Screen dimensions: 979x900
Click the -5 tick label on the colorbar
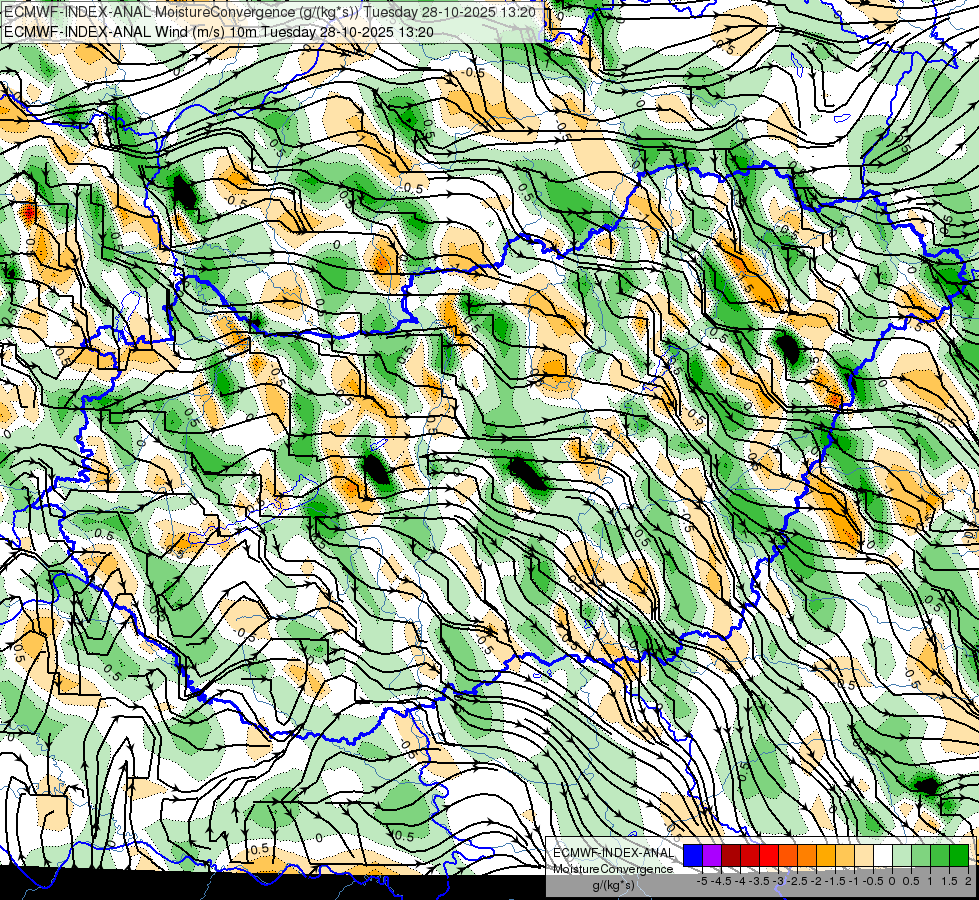pos(702,881)
